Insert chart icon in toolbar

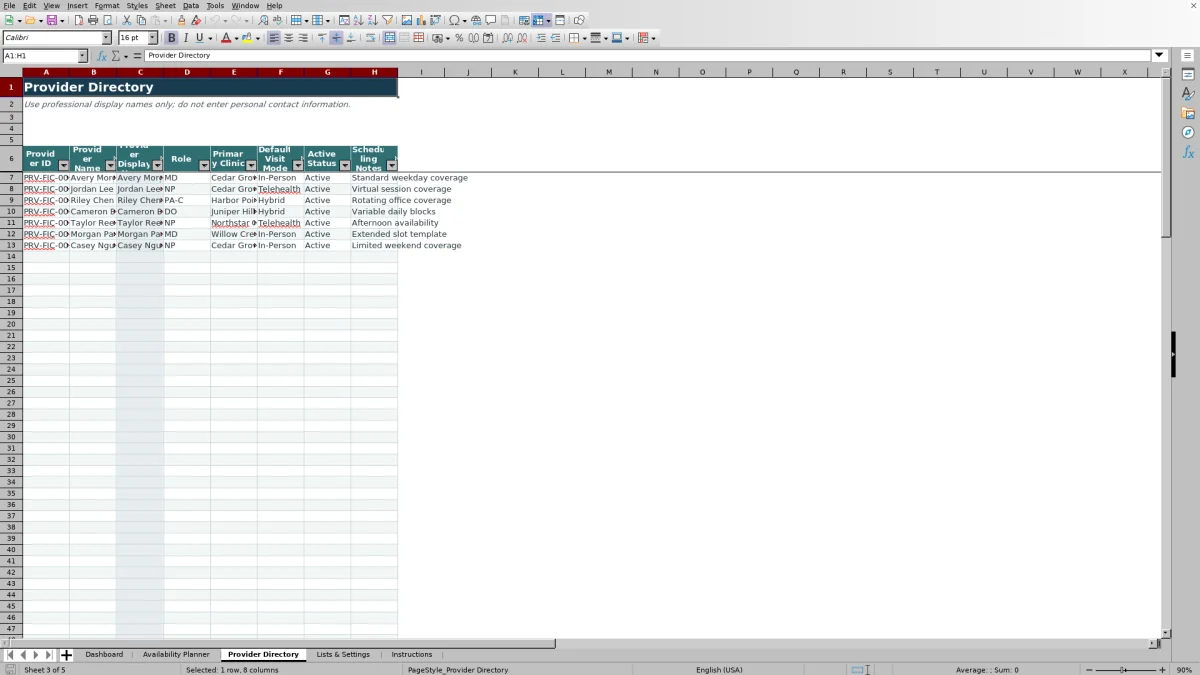pyautogui.click(x=421, y=20)
